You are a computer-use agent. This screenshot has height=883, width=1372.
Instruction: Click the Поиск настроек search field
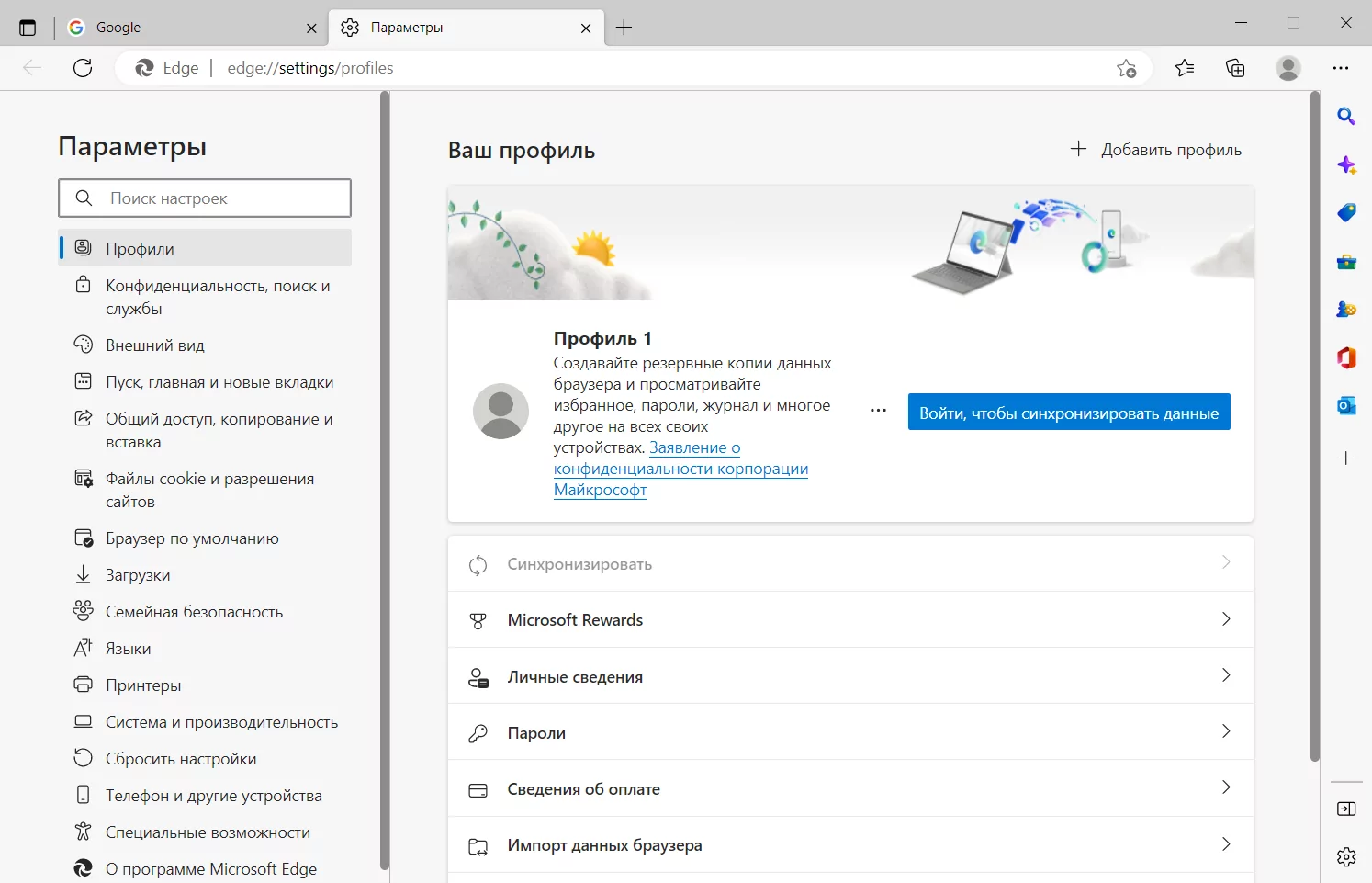205,198
